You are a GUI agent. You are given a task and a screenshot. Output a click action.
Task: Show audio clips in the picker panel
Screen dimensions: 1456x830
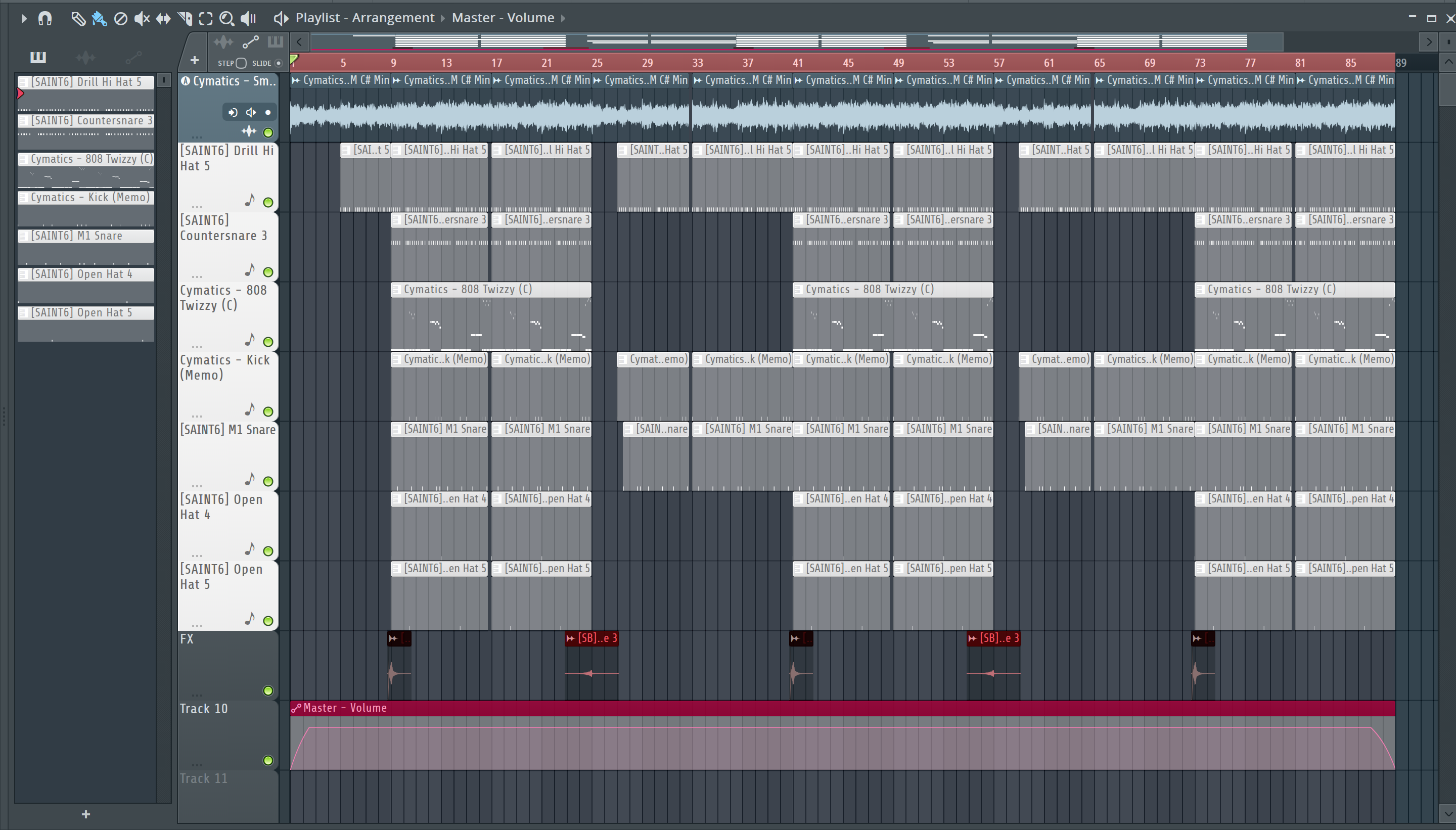coord(85,57)
